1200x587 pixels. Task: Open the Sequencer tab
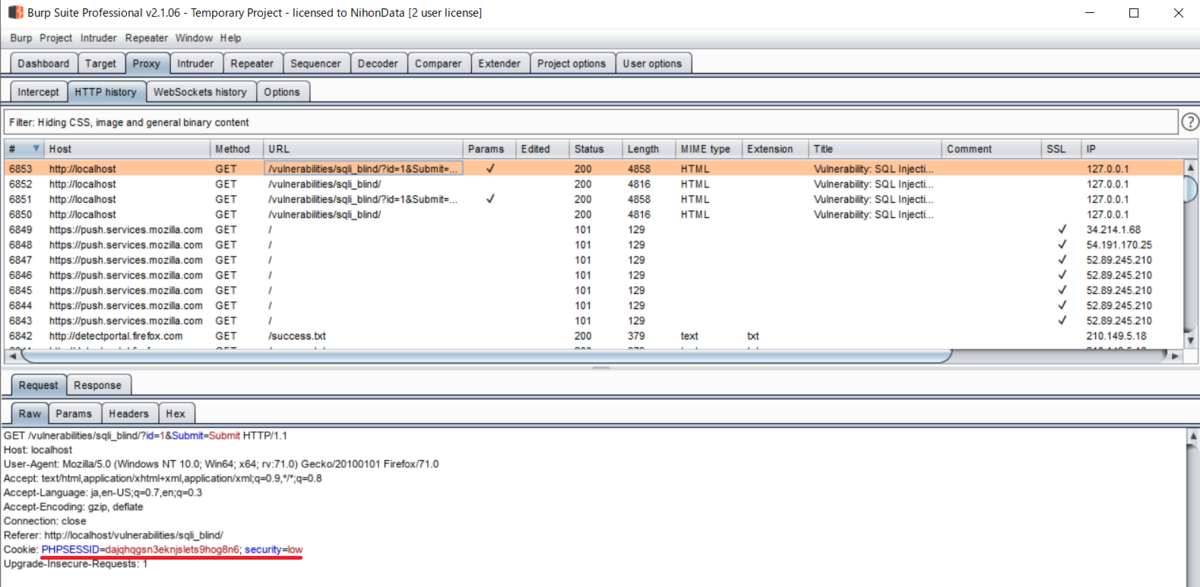pyautogui.click(x=316, y=63)
